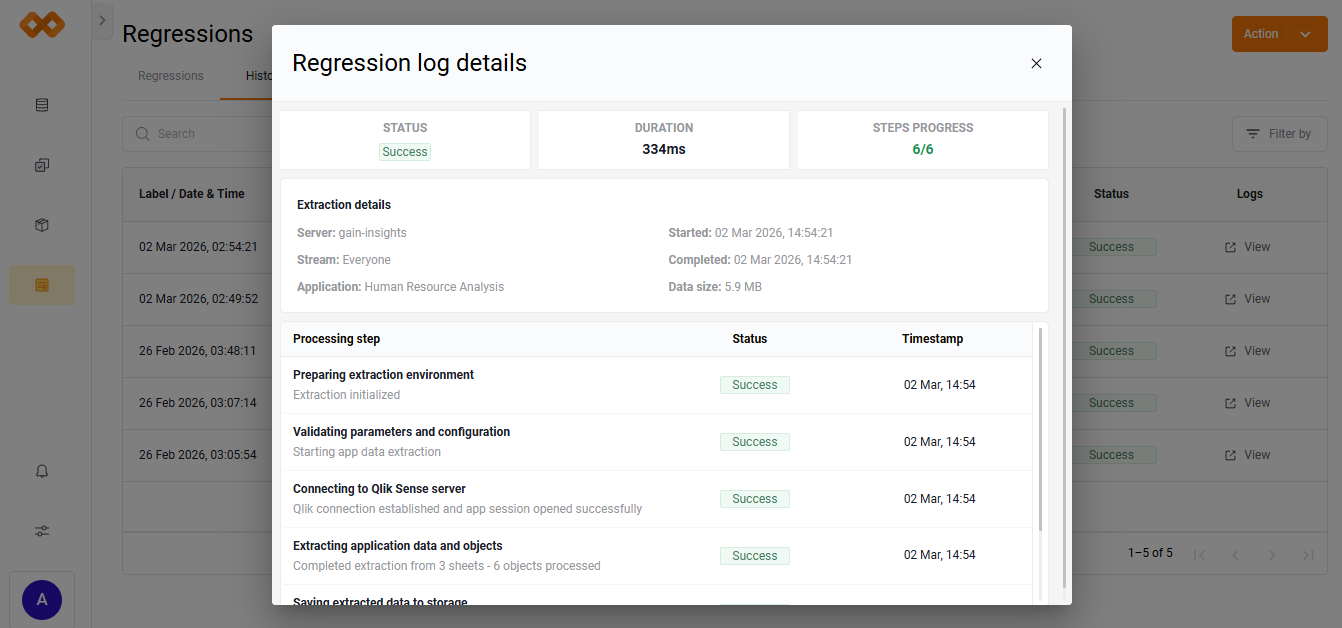Click the highlighted regression logs sidebar icon

point(41,284)
